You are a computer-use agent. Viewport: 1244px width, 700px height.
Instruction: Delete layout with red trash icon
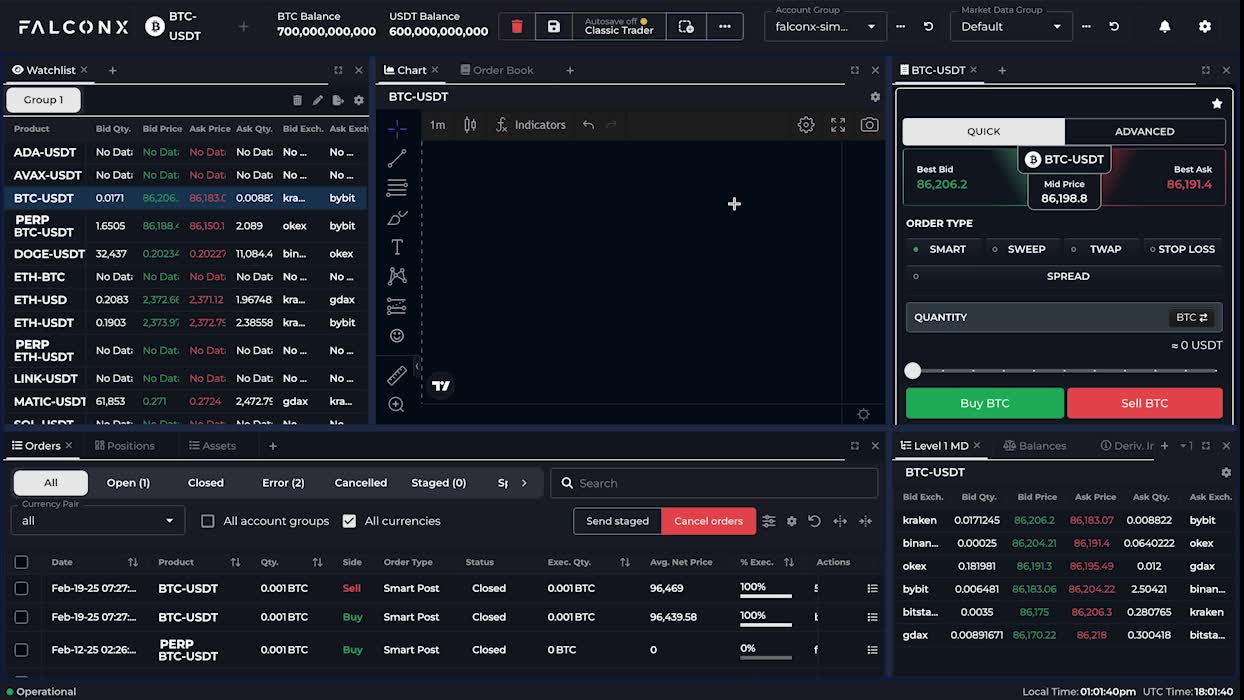coord(517,27)
